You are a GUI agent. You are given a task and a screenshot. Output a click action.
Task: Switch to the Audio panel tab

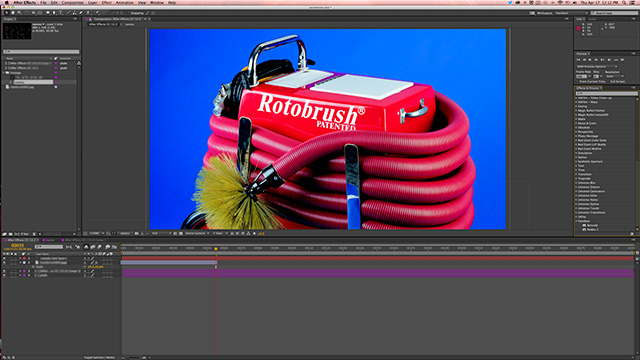pyautogui.click(x=592, y=19)
